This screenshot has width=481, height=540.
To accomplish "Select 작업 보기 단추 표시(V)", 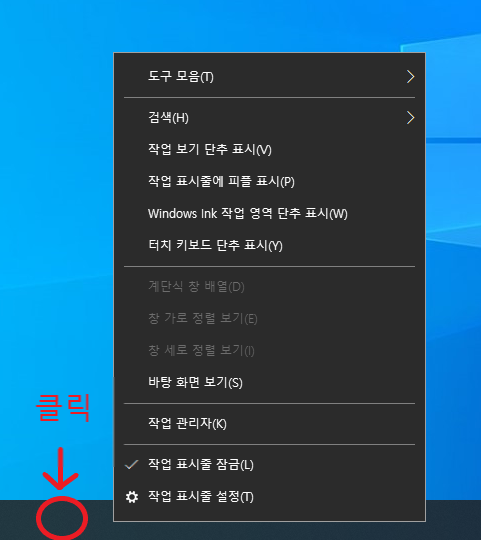I will pyautogui.click(x=269, y=149).
